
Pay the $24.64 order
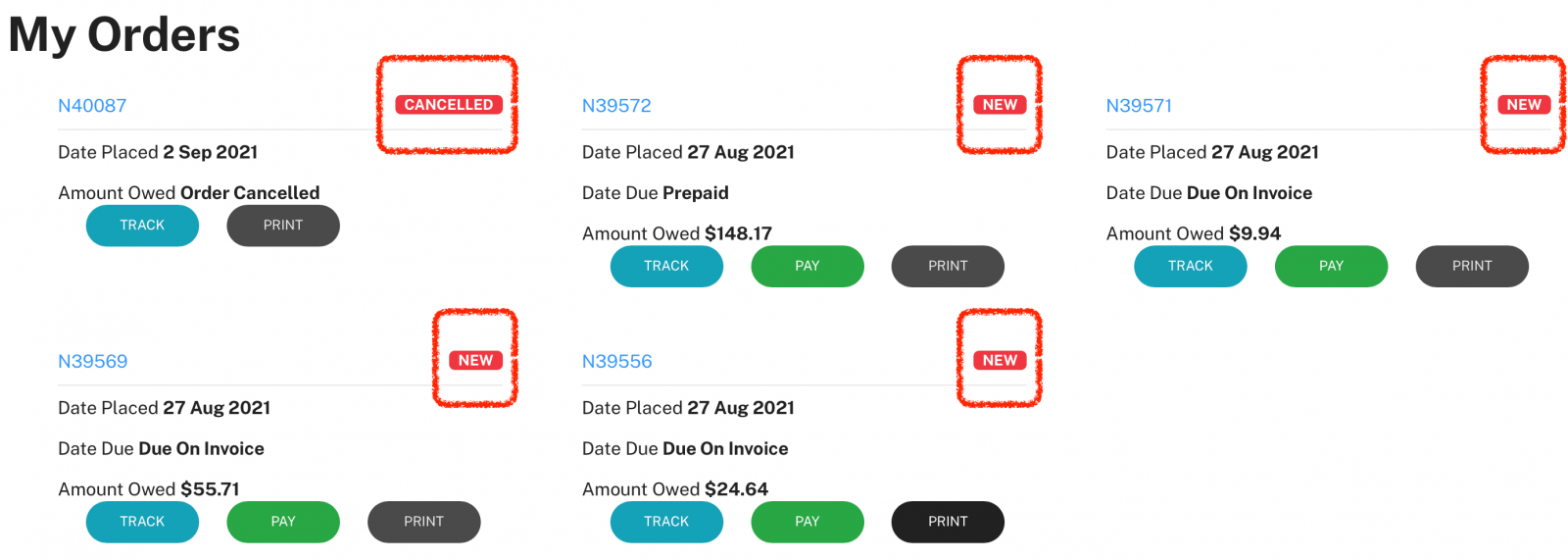click(808, 522)
